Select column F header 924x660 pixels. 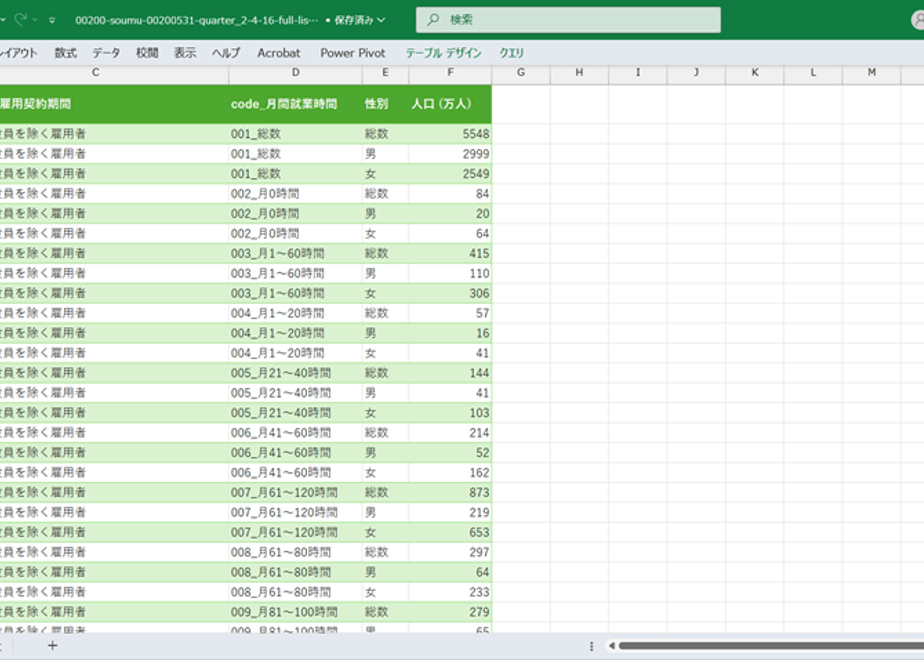pyautogui.click(x=450, y=72)
